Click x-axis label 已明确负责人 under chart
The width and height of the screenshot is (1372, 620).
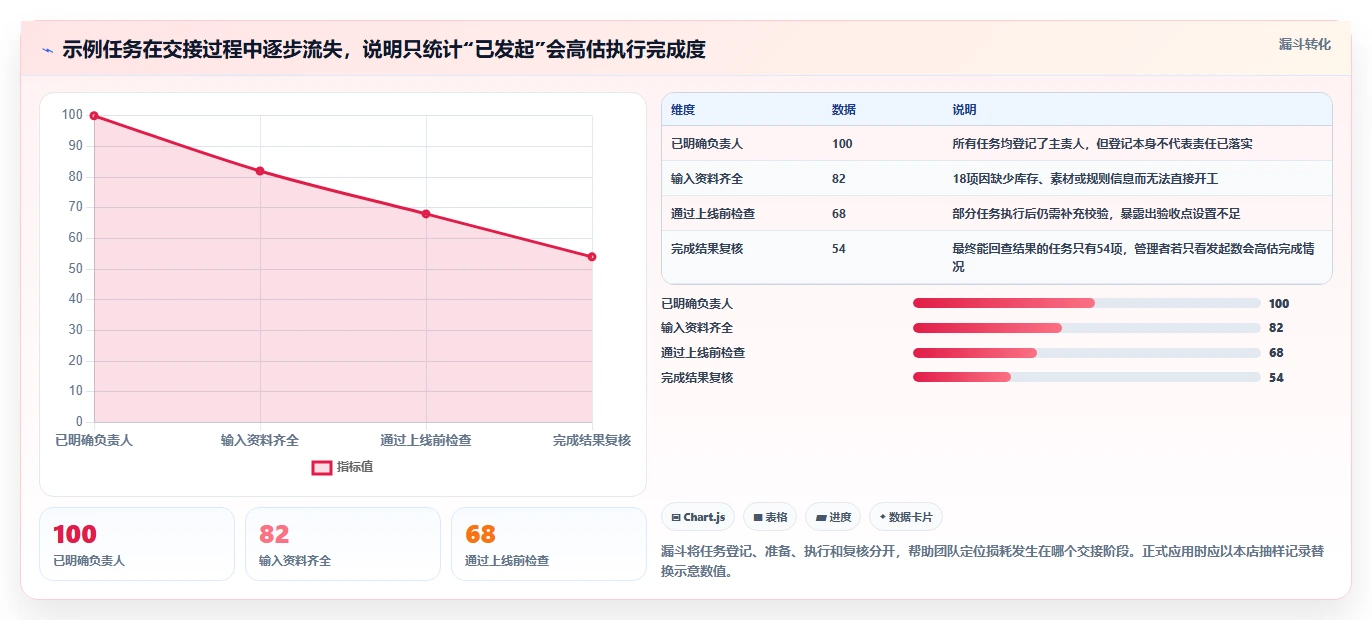click(x=94, y=440)
